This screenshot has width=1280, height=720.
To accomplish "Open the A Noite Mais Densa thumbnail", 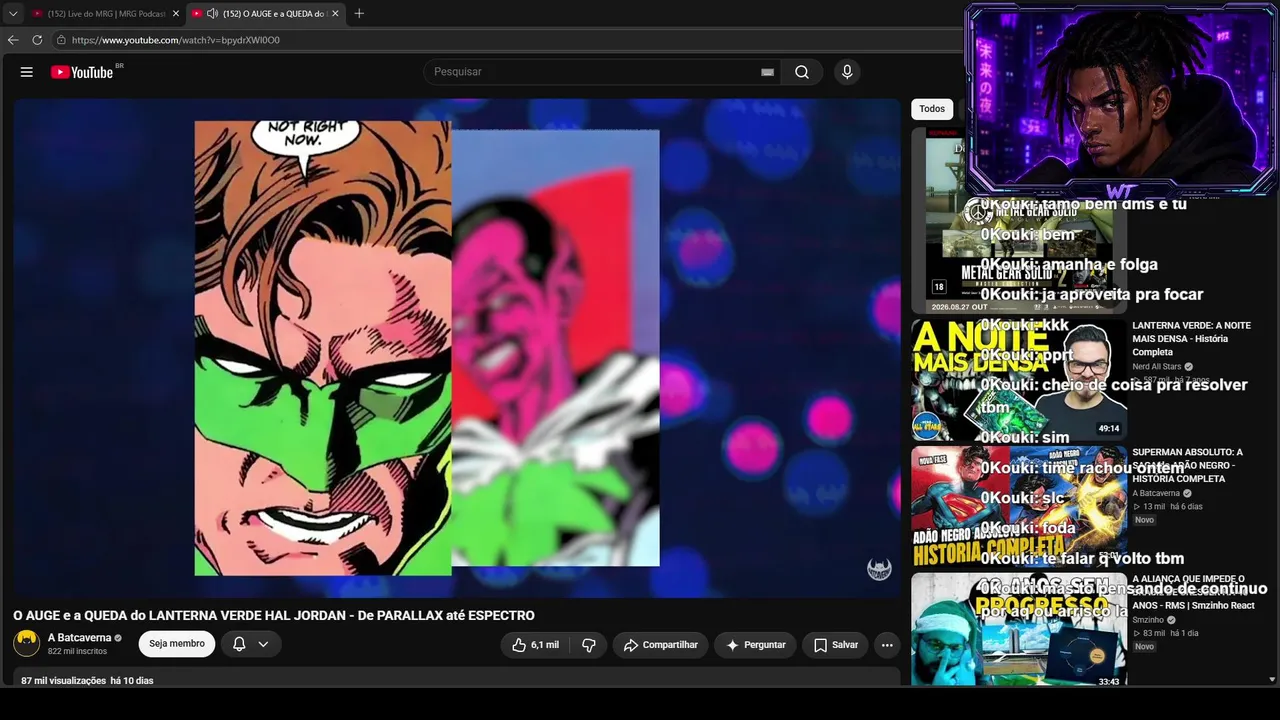I will tap(1019, 380).
